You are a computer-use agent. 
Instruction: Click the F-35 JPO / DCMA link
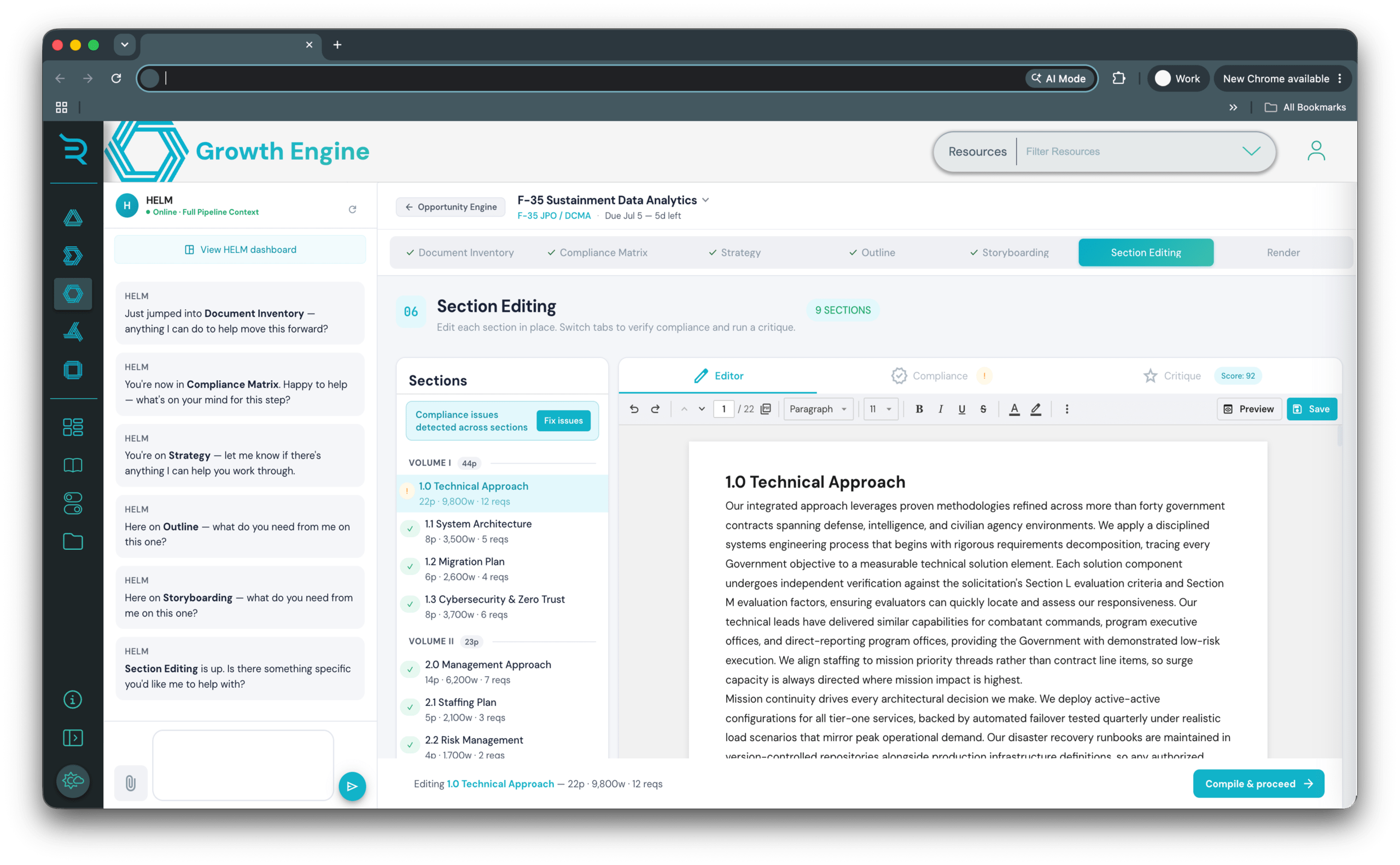coord(553,216)
